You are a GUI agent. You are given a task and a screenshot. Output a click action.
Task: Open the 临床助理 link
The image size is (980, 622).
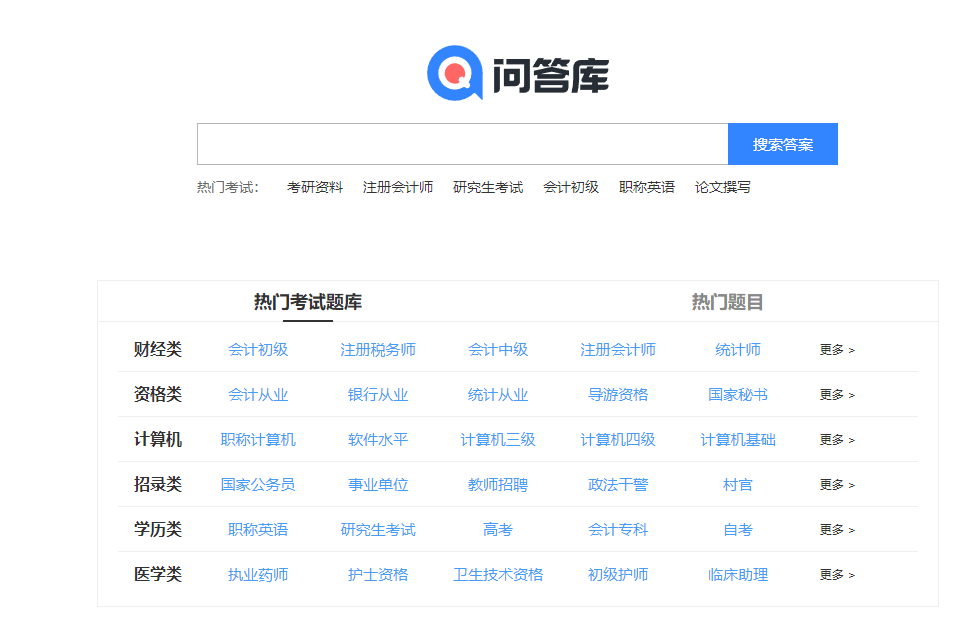[x=738, y=574]
